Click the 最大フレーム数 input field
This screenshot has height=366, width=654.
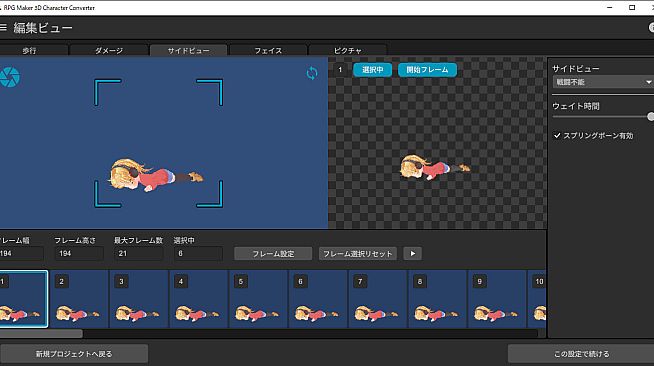click(139, 253)
